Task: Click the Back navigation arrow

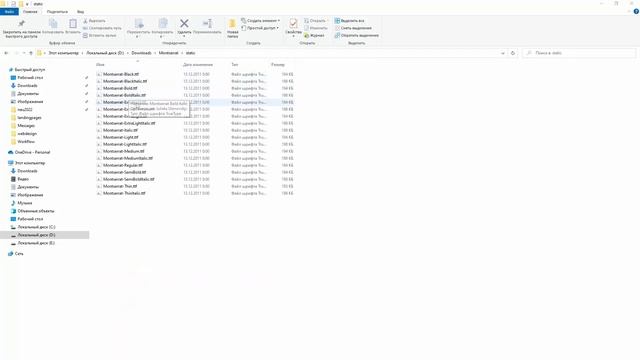Action: [x=6, y=53]
